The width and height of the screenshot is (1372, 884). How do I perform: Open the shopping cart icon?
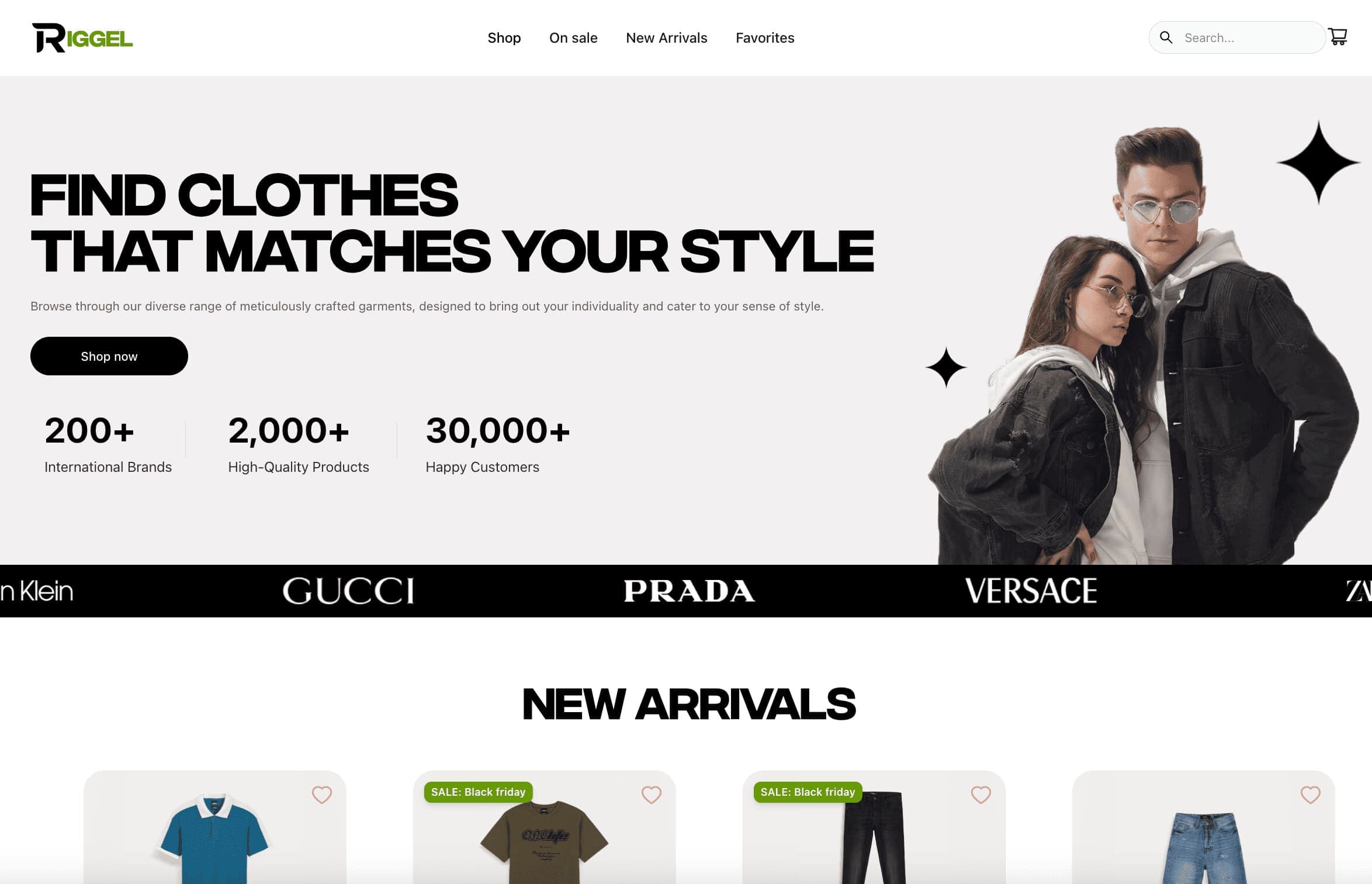click(1338, 37)
